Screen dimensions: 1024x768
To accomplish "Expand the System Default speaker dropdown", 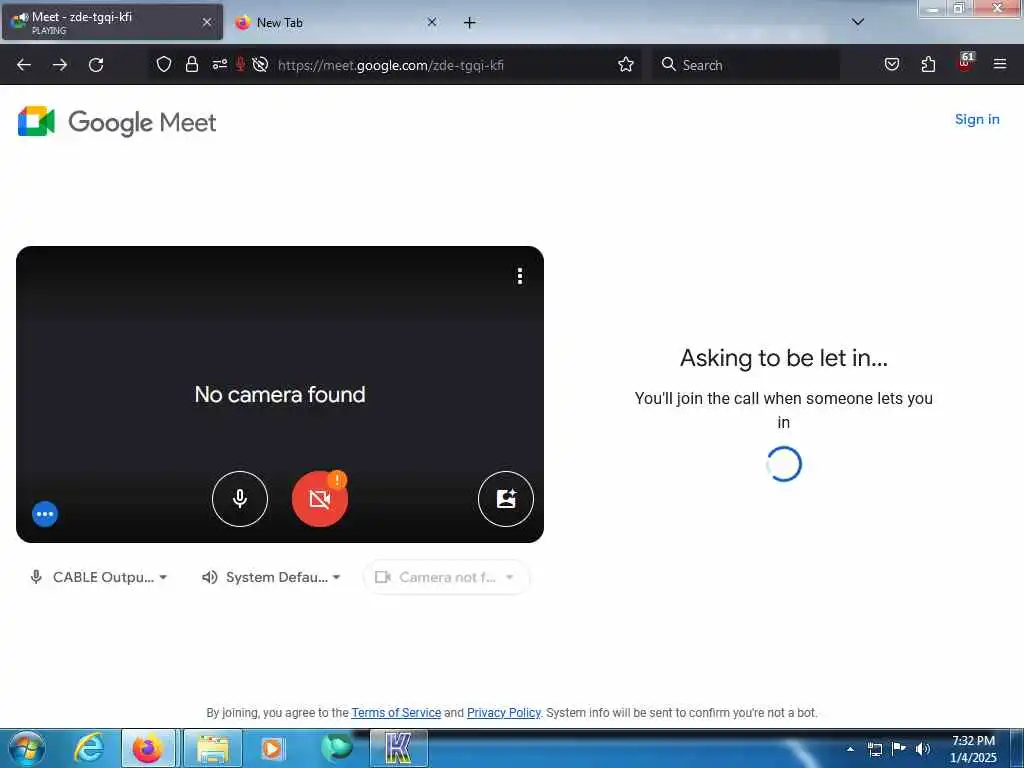I will (x=272, y=577).
